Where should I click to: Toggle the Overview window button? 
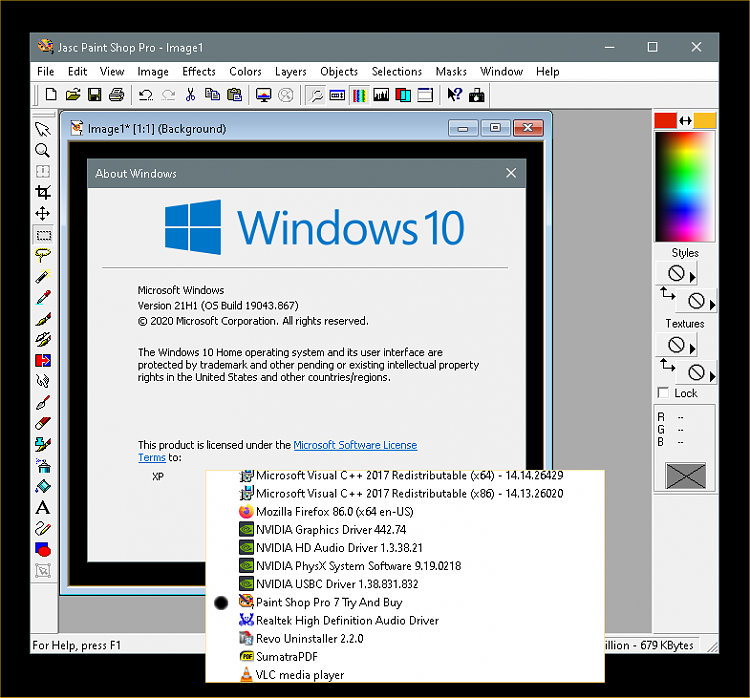[425, 95]
